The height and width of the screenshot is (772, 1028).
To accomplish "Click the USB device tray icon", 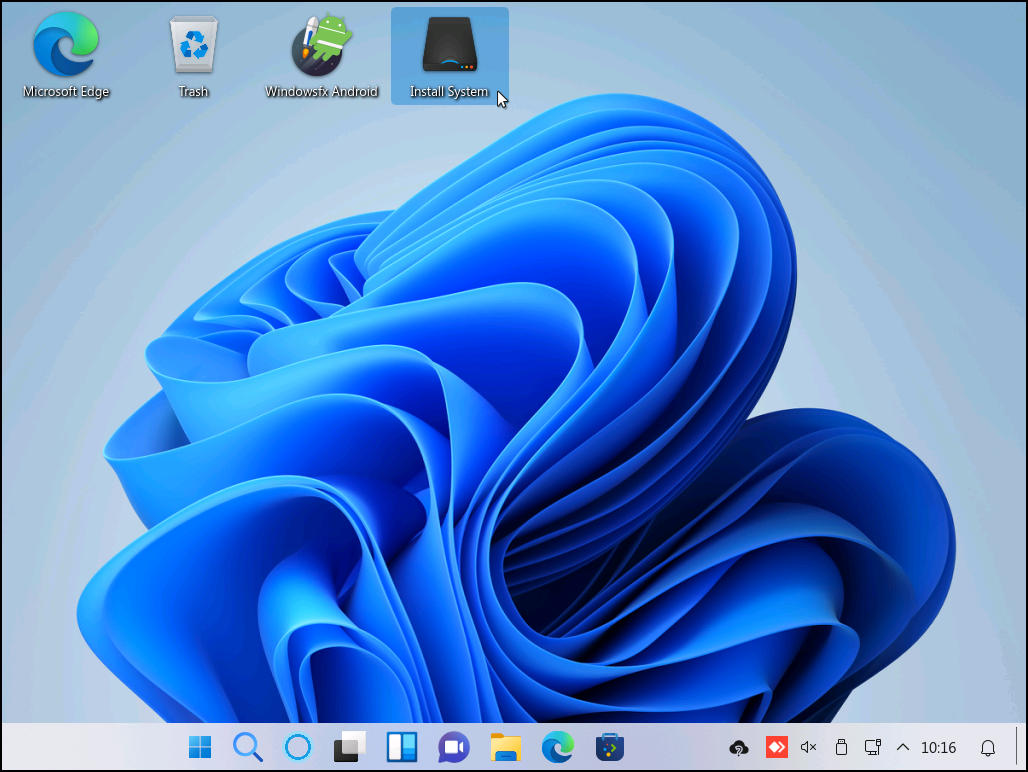I will click(841, 747).
